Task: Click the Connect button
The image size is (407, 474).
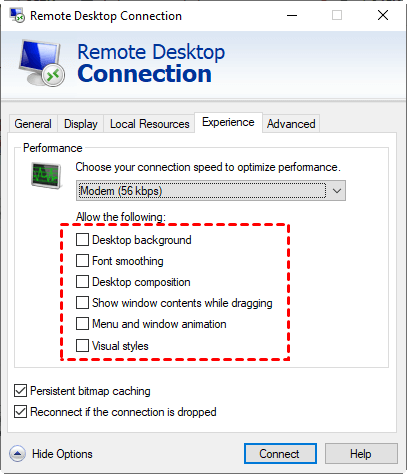Action: tap(280, 454)
